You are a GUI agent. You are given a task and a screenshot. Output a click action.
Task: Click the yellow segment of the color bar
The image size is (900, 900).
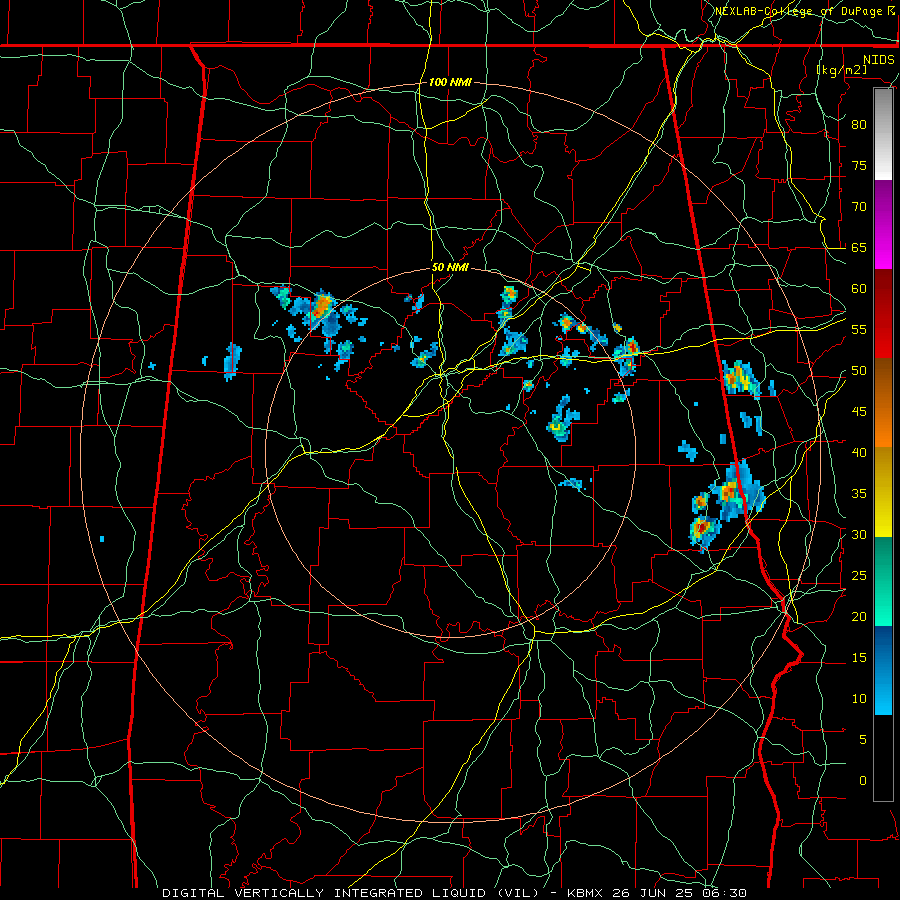(x=883, y=492)
